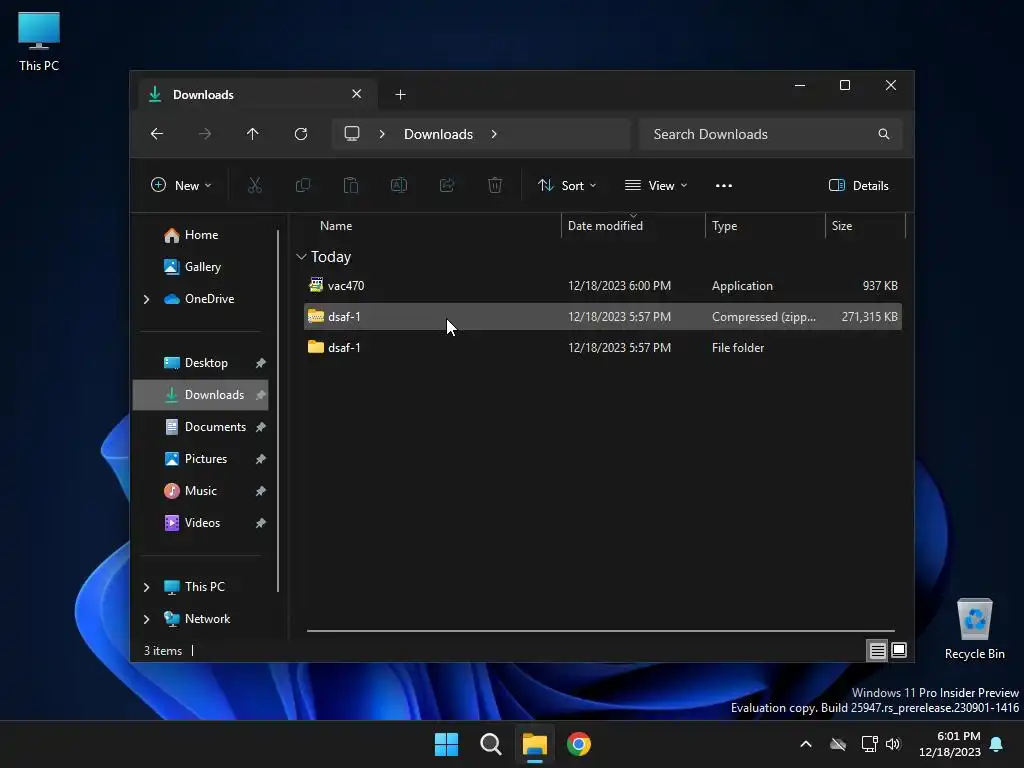1024x768 pixels.
Task: Open the New item dropdown
Action: pyautogui.click(x=181, y=185)
